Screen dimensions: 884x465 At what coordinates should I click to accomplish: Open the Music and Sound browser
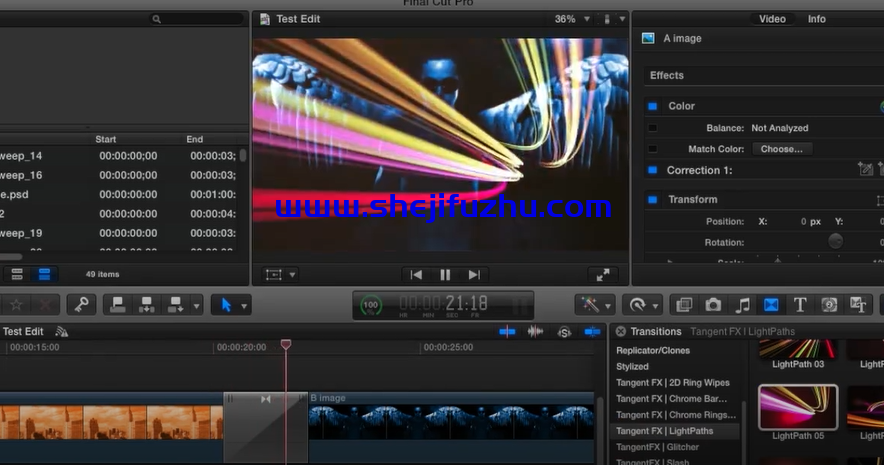[742, 305]
